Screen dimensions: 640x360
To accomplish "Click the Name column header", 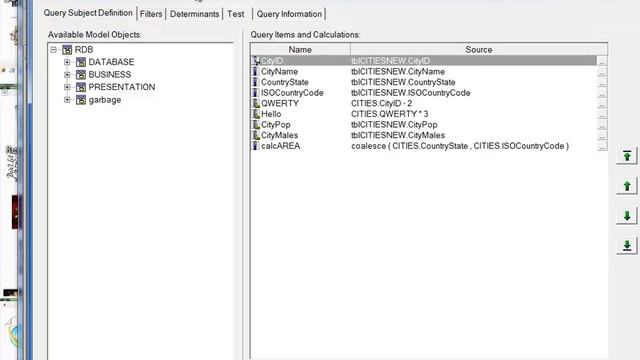I will (300, 50).
